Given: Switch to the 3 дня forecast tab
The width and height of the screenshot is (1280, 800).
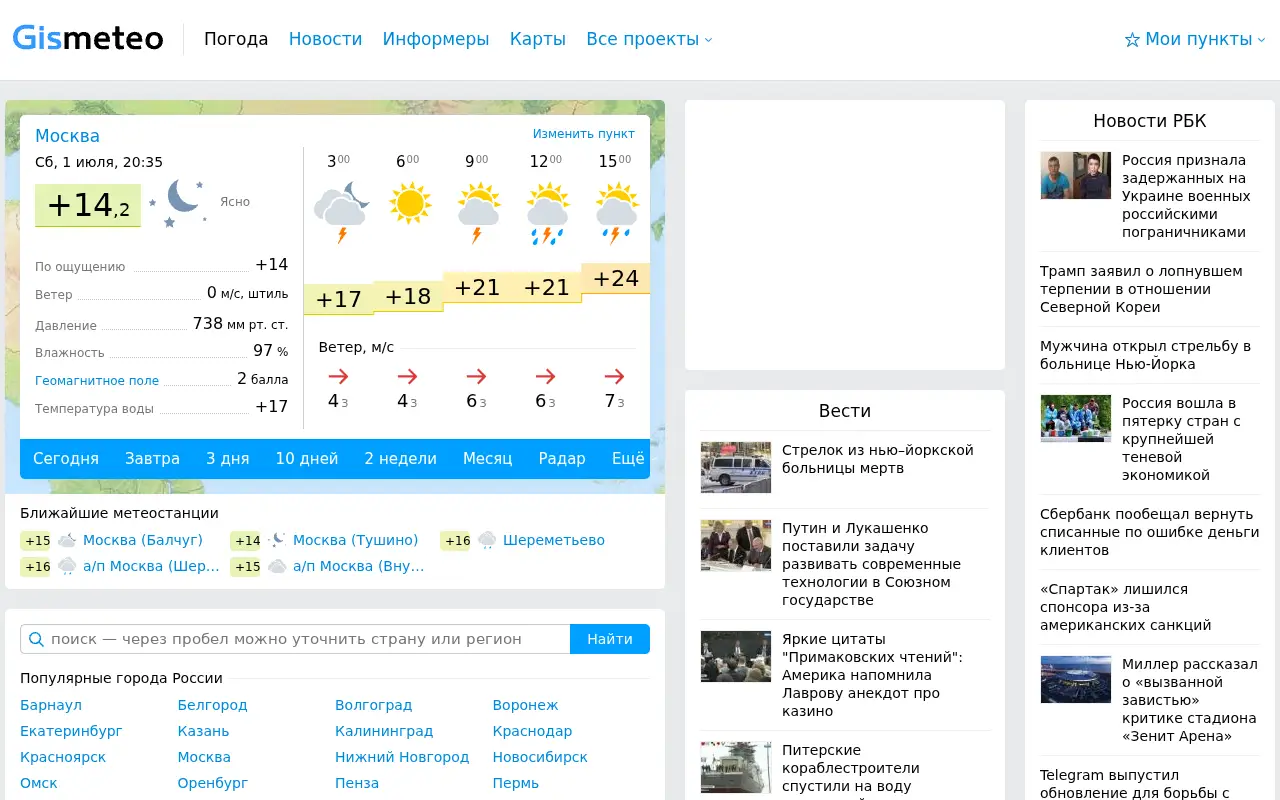Looking at the screenshot, I should [228, 459].
